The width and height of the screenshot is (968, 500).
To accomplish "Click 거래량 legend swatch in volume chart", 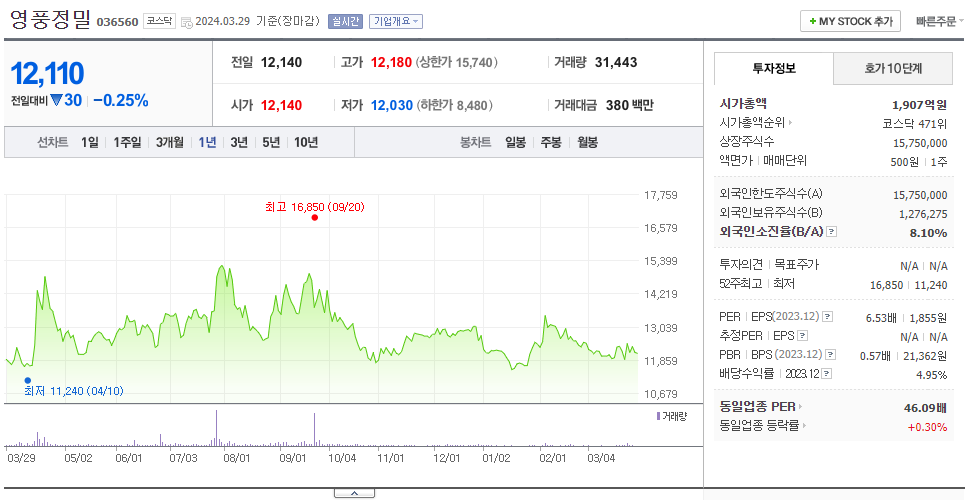I will point(659,416).
